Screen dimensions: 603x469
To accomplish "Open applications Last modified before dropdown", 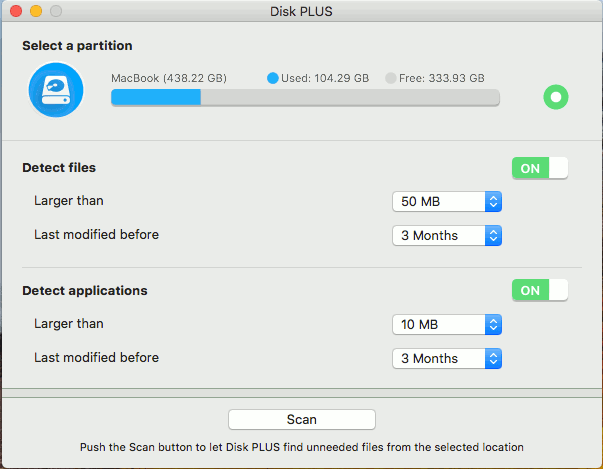I will click(x=447, y=358).
